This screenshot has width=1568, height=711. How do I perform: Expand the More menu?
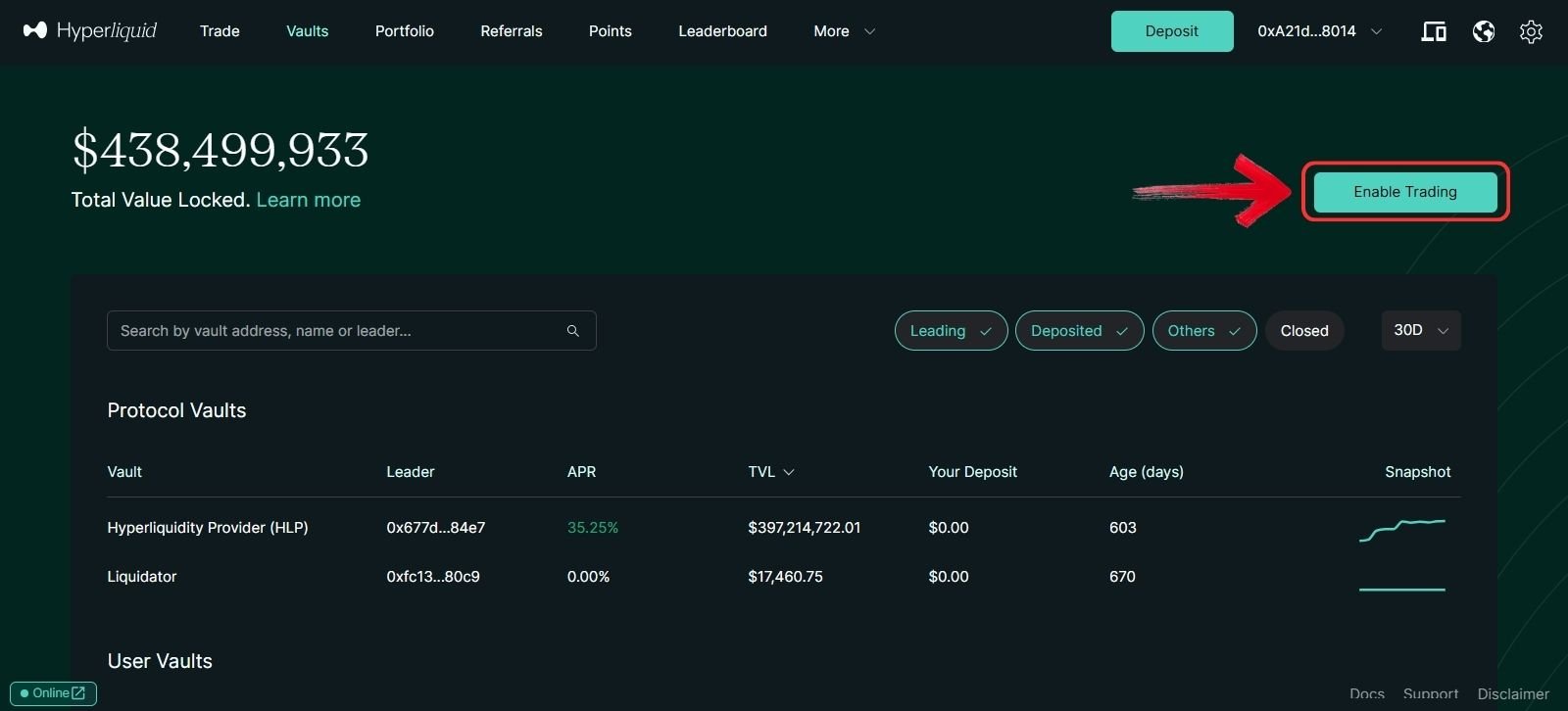click(844, 31)
